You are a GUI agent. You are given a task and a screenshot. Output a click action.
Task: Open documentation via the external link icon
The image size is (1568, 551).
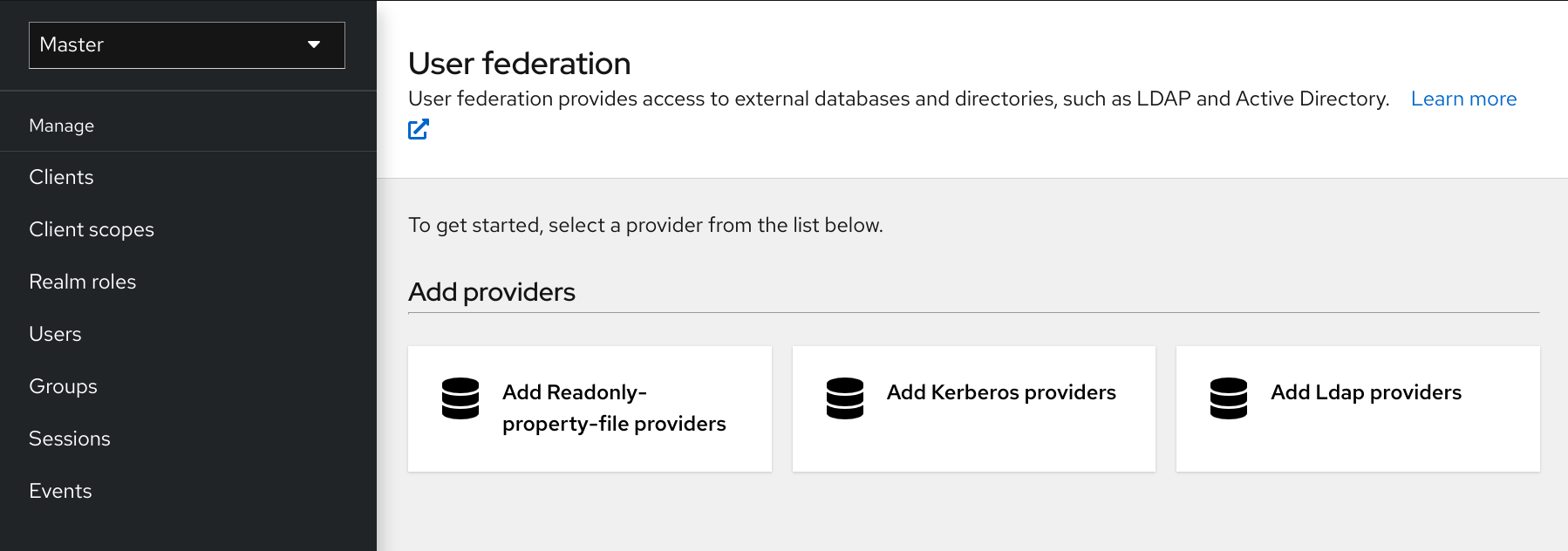click(419, 129)
